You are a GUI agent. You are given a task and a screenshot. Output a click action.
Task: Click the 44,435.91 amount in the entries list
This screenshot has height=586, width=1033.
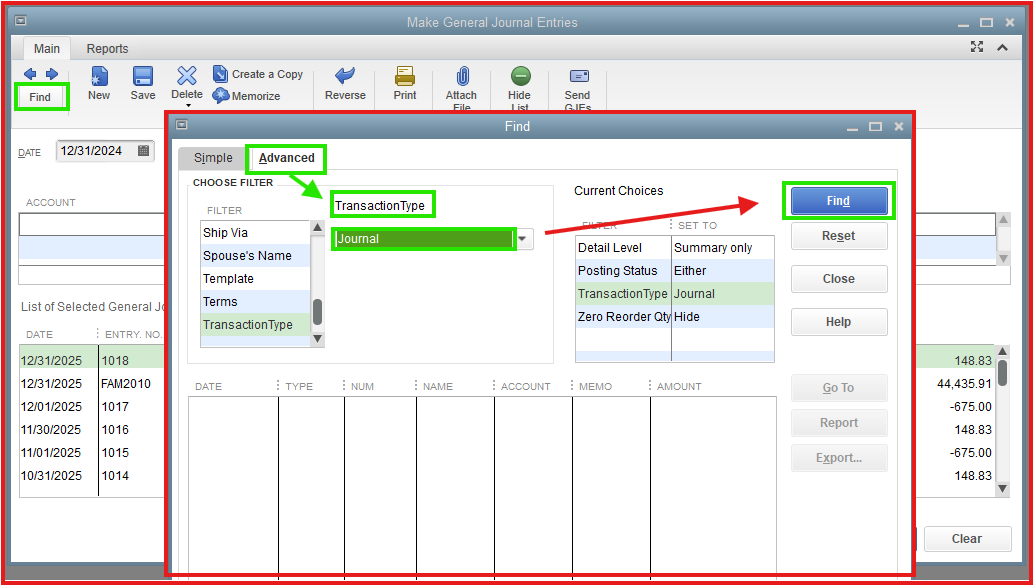pyautogui.click(x=964, y=384)
